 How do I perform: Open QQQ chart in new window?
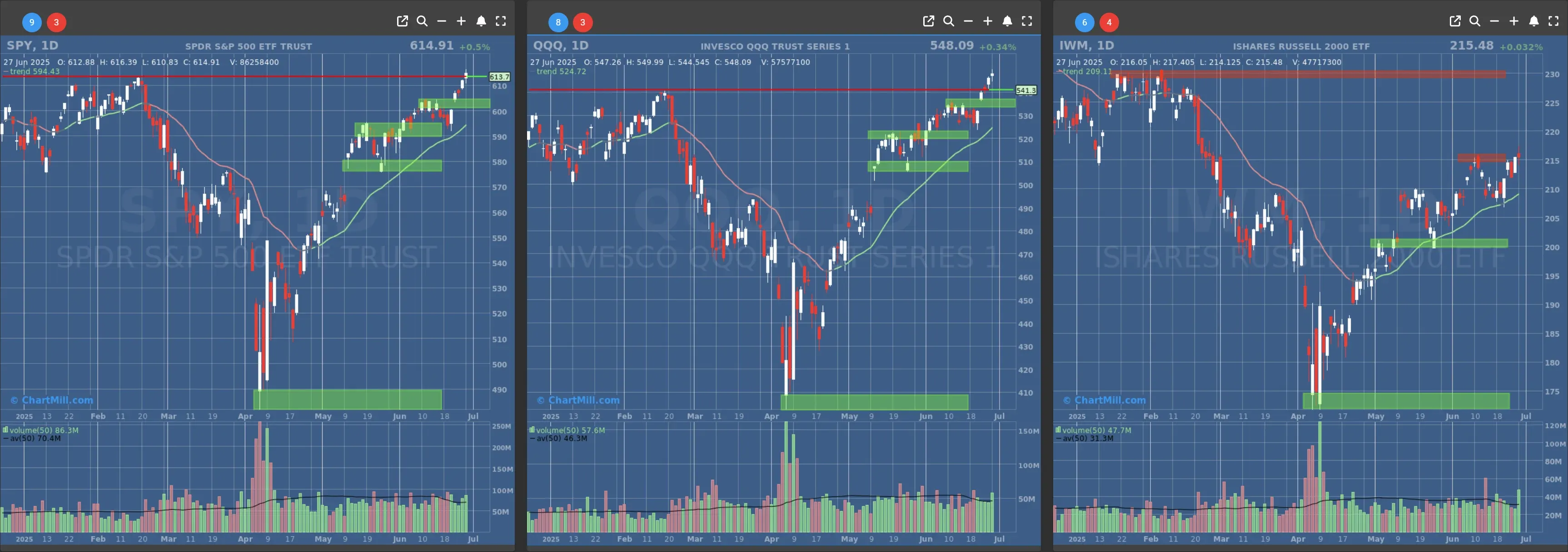pyautogui.click(x=929, y=21)
